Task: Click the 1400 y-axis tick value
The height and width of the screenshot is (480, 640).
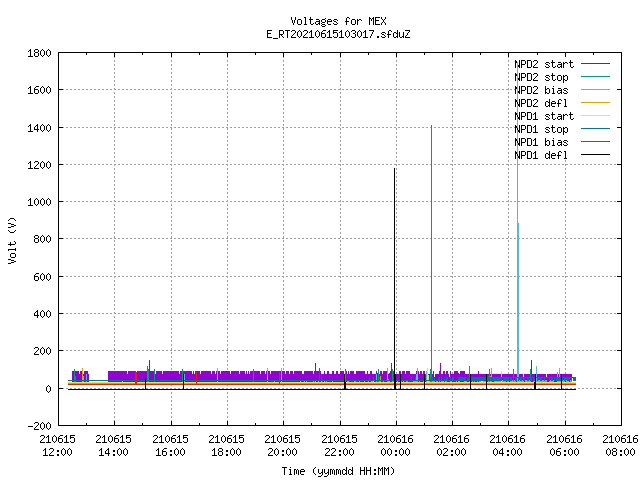Action: [39, 128]
